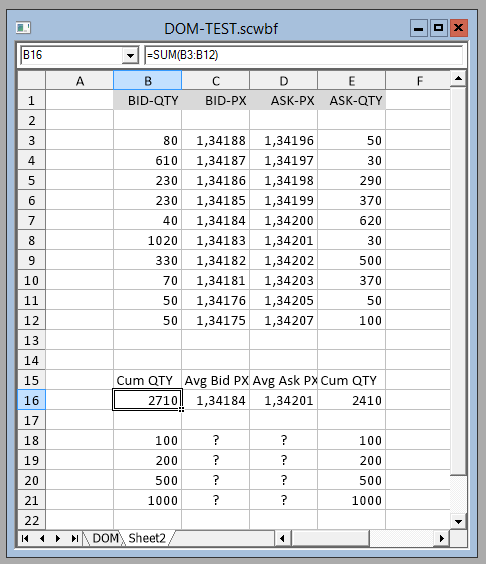This screenshot has width=486, height=564.
Task: Click the formula bar showing =SUM(B3:B12)
Action: pyautogui.click(x=303, y=55)
